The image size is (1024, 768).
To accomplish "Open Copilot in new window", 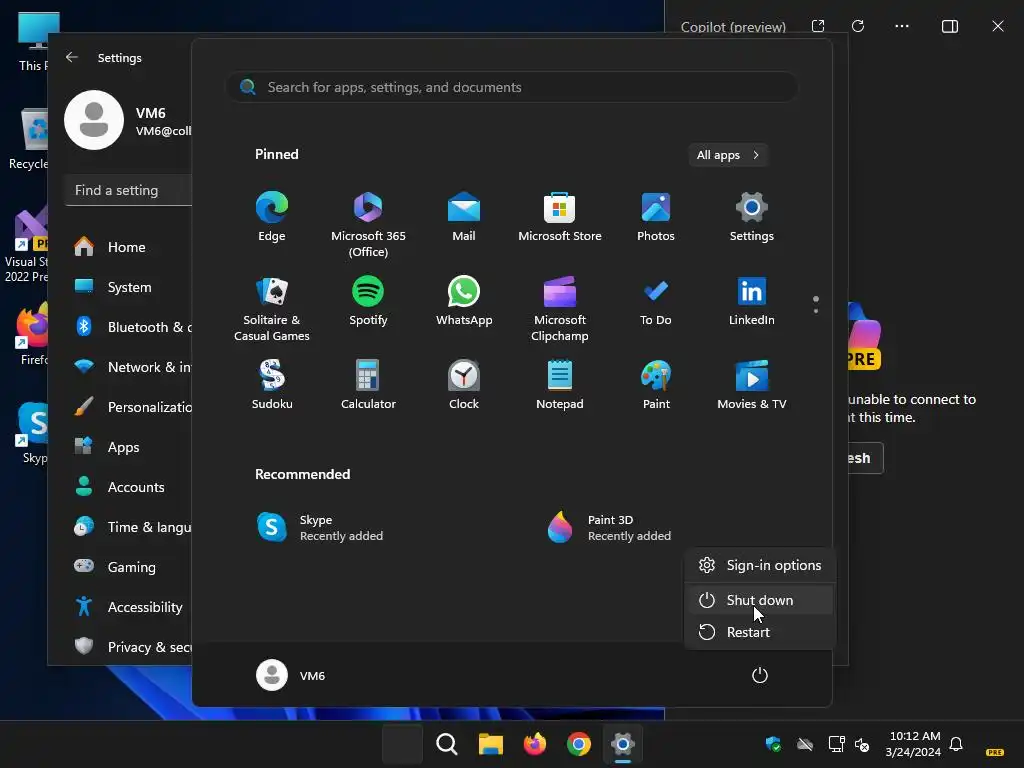I will pos(818,26).
